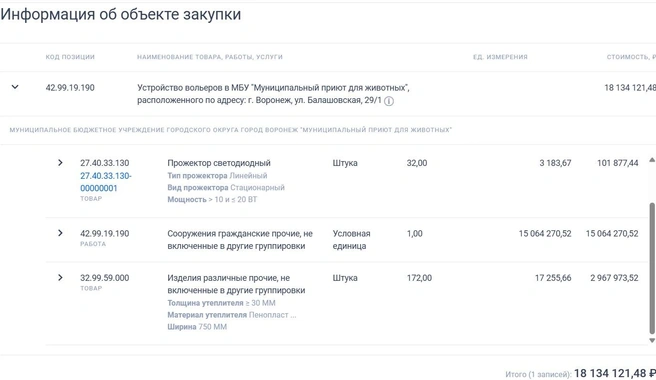Click the code 32.99.59.000 text
This screenshot has height=380, width=656.
click(x=105, y=277)
